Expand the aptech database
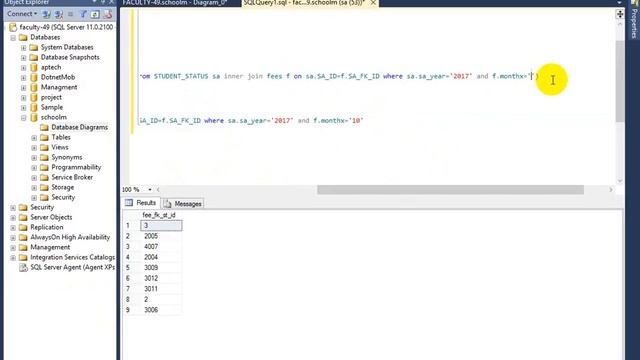640x360 pixels. (x=24, y=68)
